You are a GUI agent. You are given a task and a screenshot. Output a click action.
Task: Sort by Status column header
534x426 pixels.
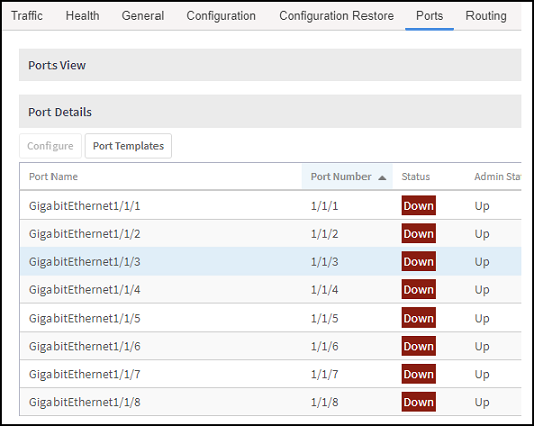pos(415,176)
